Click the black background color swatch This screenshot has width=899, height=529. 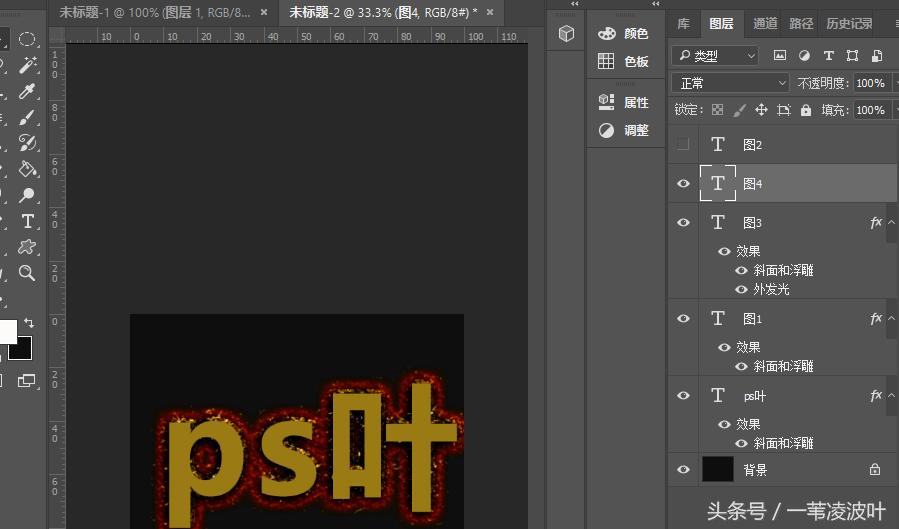[24, 351]
